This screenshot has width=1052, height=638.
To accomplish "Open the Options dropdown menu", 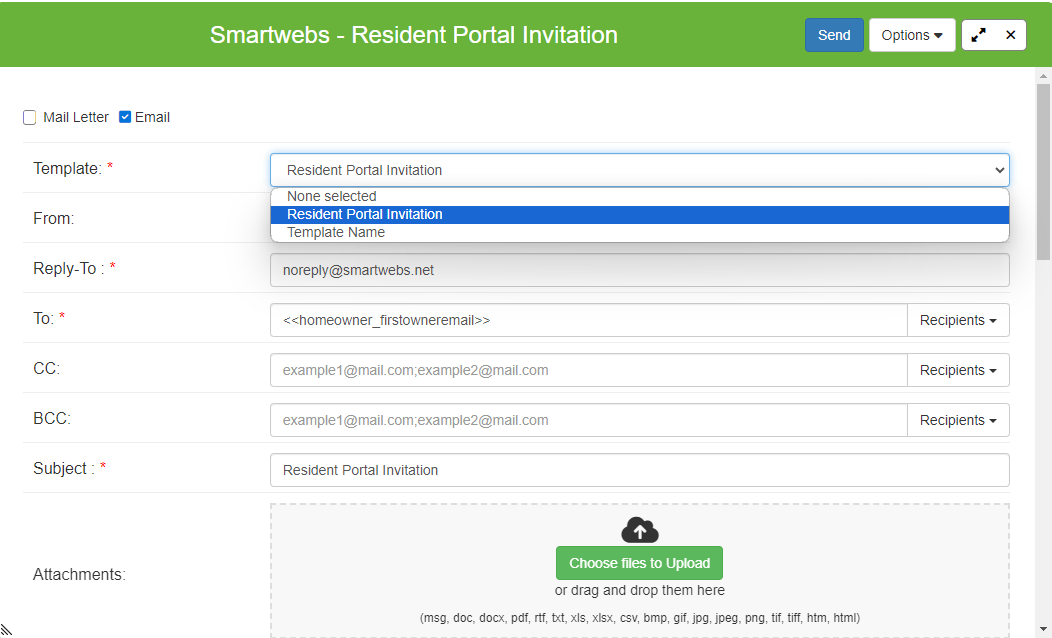I will 911,35.
